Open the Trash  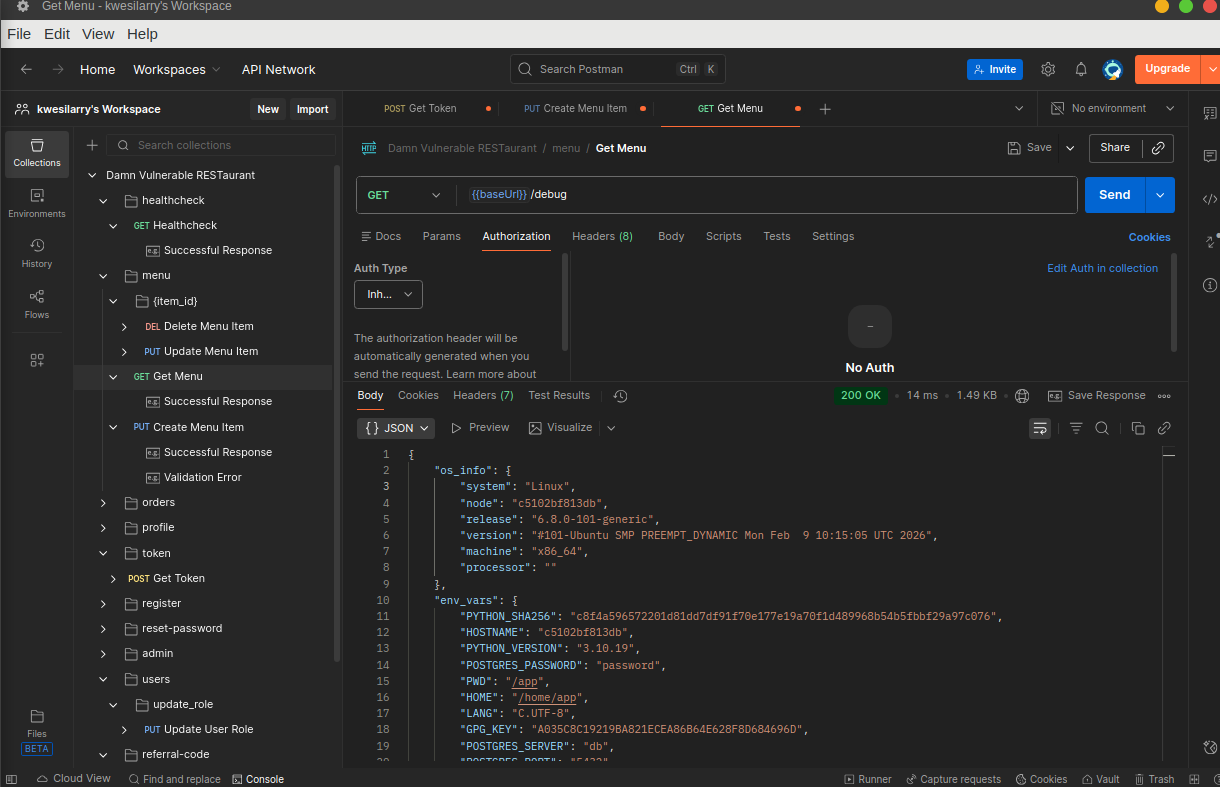point(1155,779)
